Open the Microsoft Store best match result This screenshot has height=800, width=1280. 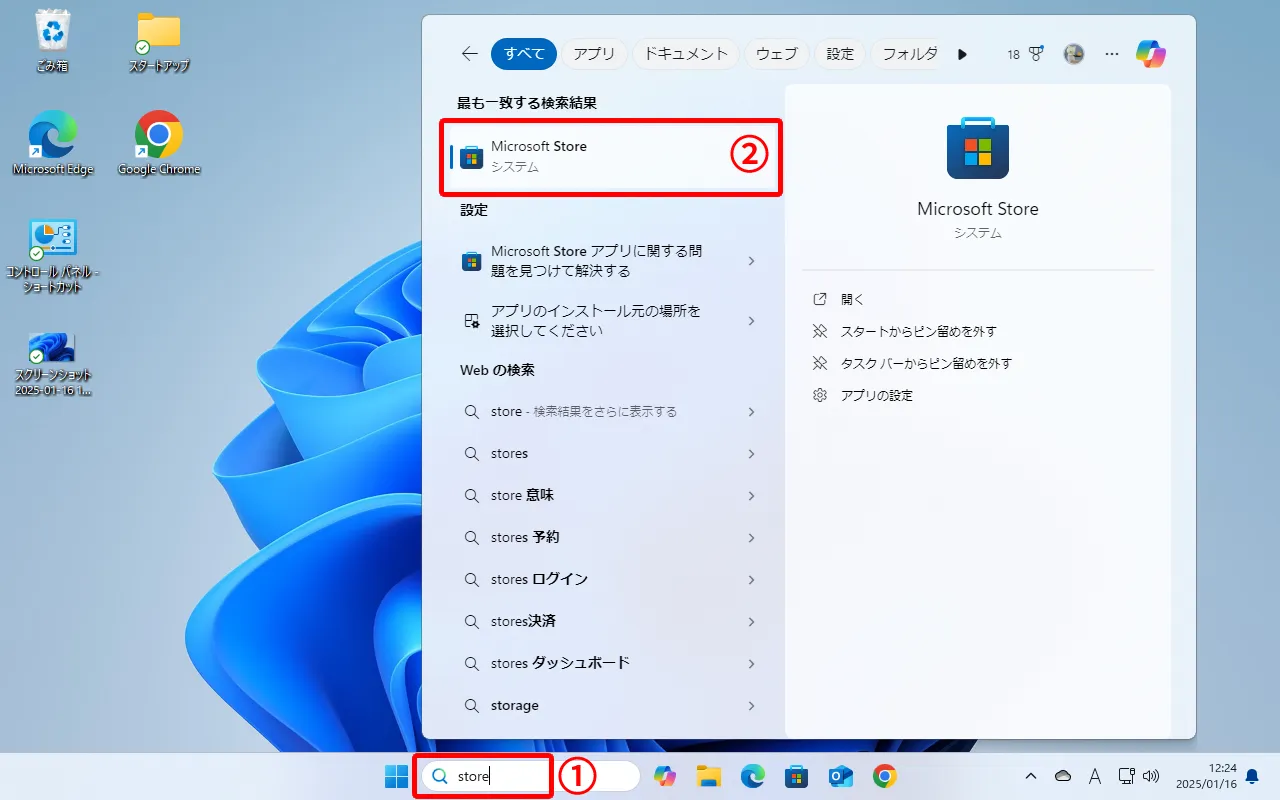click(611, 156)
